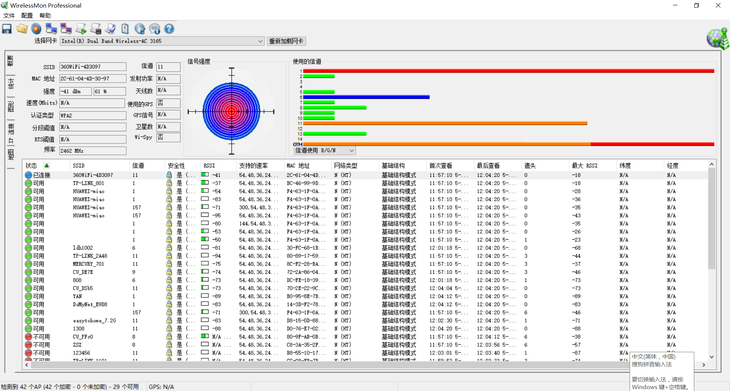Sort the list by MAC 地址 column header
The height and width of the screenshot is (391, 730).
click(307, 165)
